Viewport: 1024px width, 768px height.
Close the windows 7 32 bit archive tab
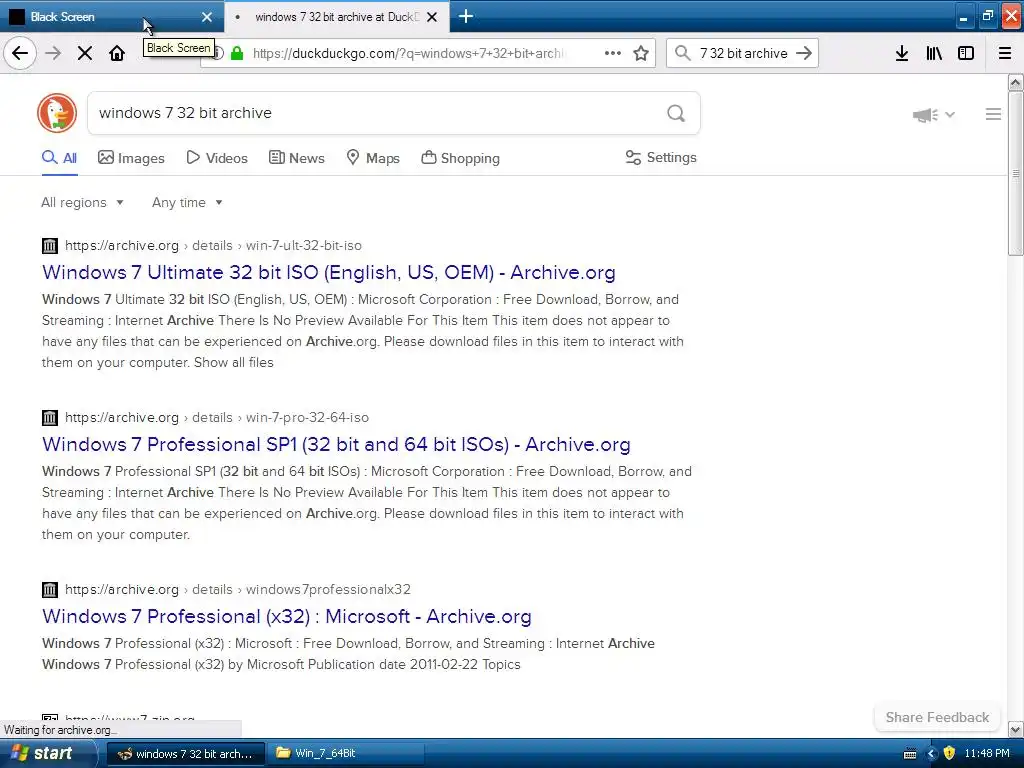coord(432,17)
